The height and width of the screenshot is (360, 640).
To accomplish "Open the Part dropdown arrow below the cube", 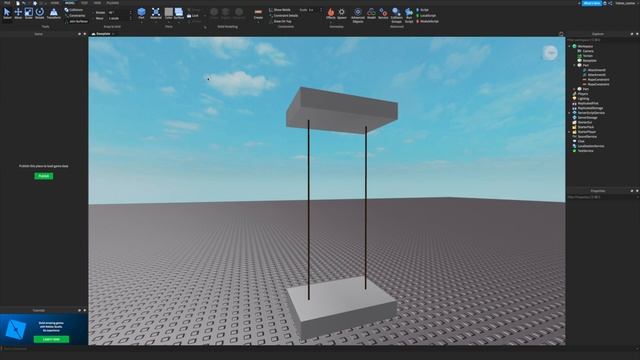I will [141, 22].
